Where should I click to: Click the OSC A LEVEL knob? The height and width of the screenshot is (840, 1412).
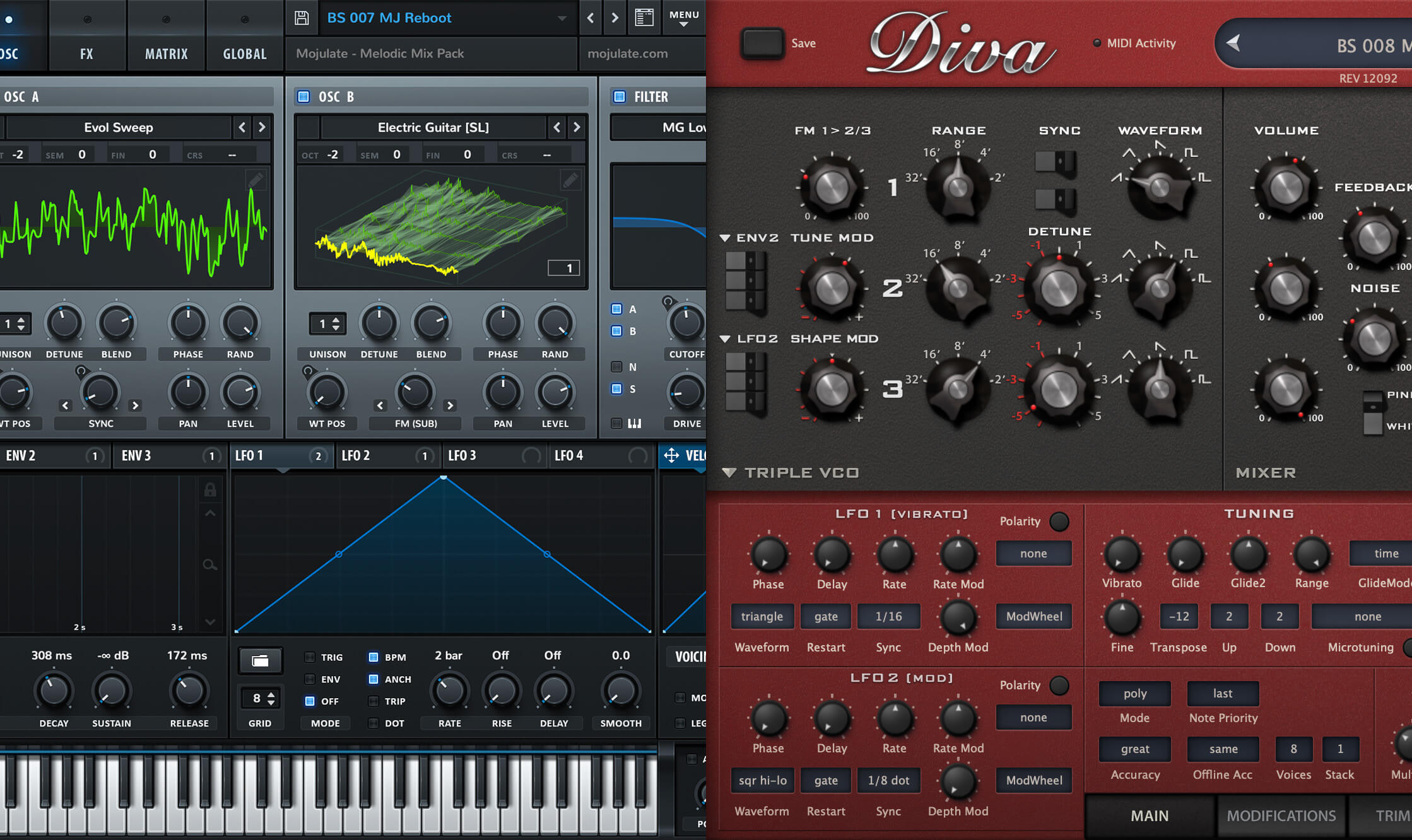tap(240, 393)
